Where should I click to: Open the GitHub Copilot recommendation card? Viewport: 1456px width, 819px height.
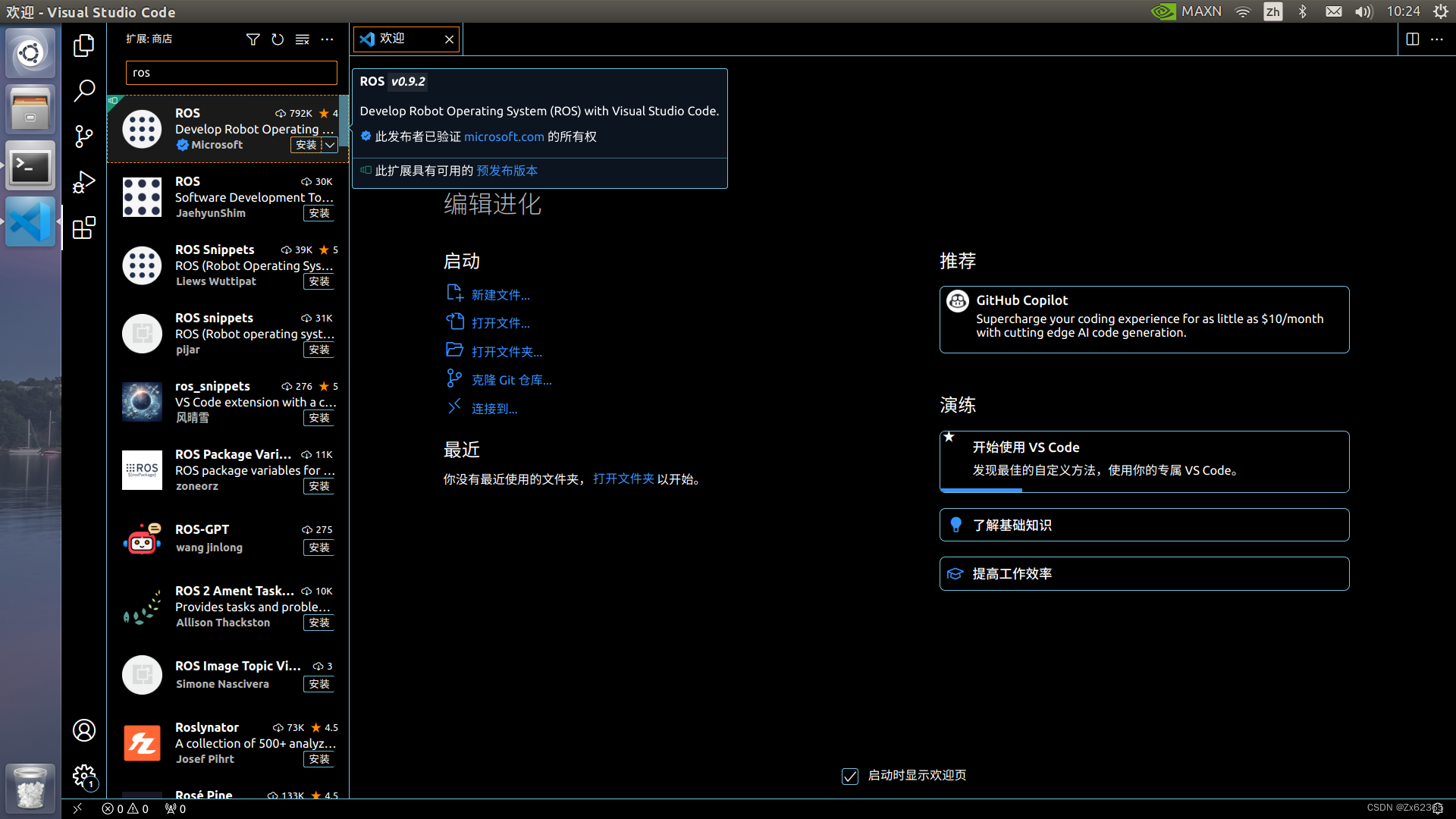1144,319
